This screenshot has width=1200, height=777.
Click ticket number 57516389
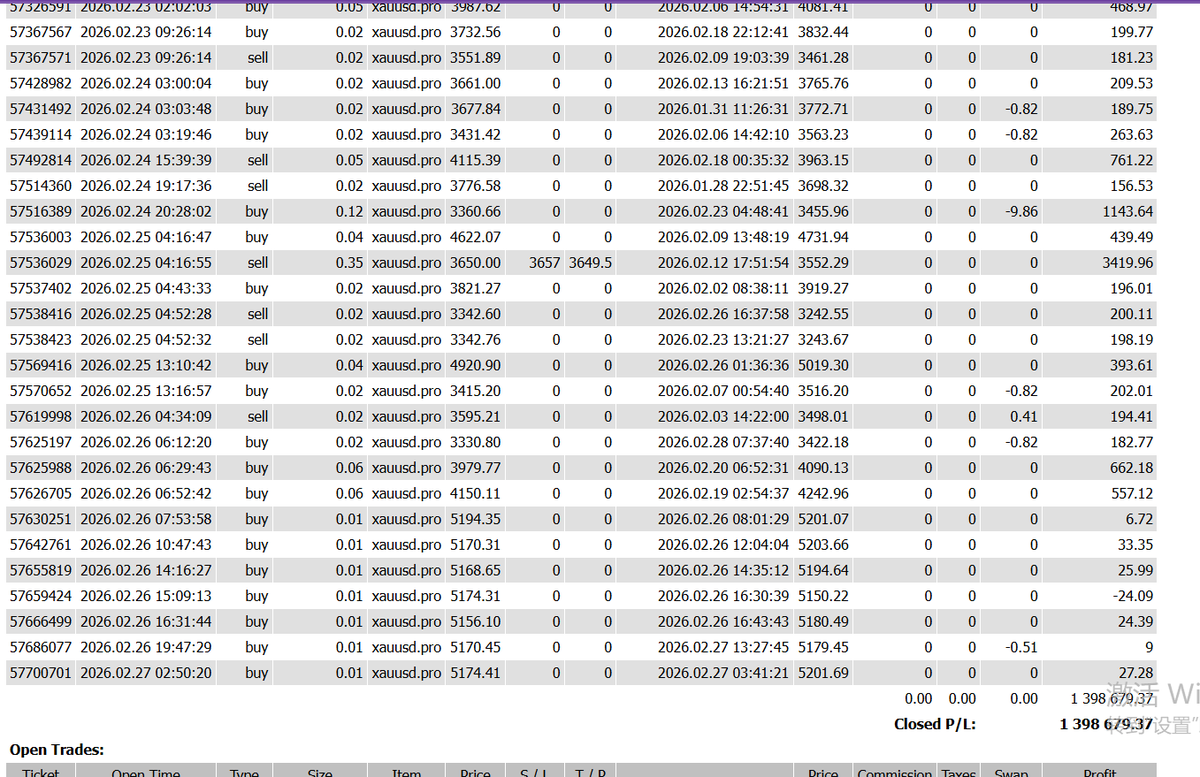coord(40,212)
